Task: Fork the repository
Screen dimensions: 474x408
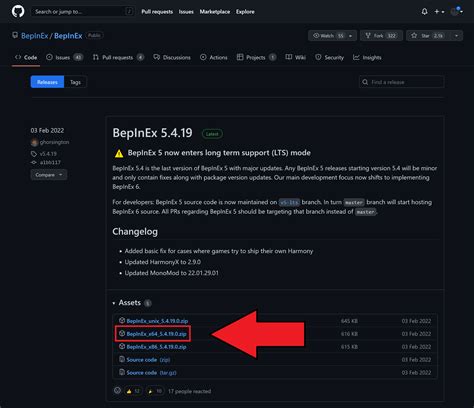Action: [x=381, y=36]
